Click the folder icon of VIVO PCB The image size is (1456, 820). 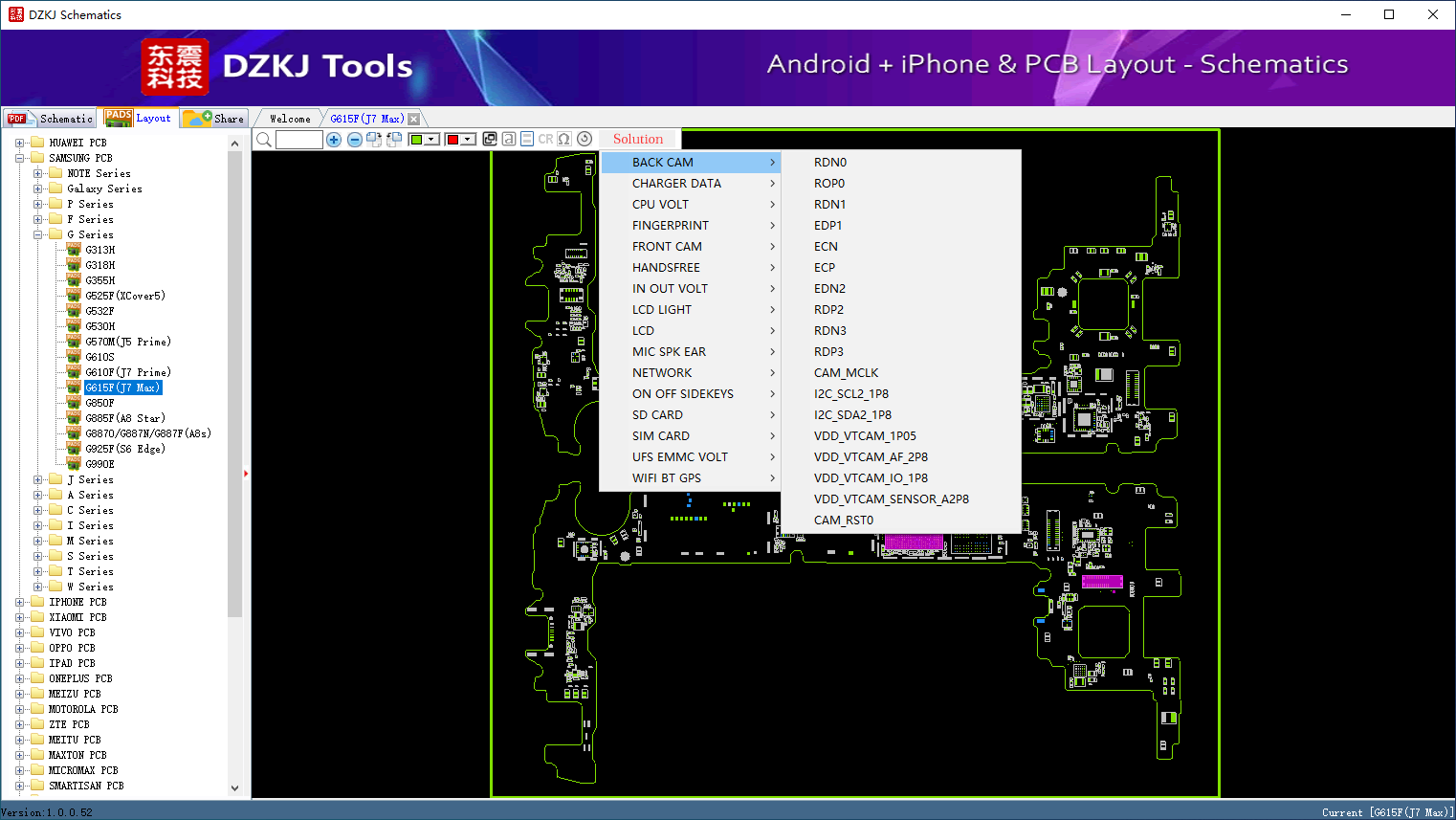pos(37,632)
